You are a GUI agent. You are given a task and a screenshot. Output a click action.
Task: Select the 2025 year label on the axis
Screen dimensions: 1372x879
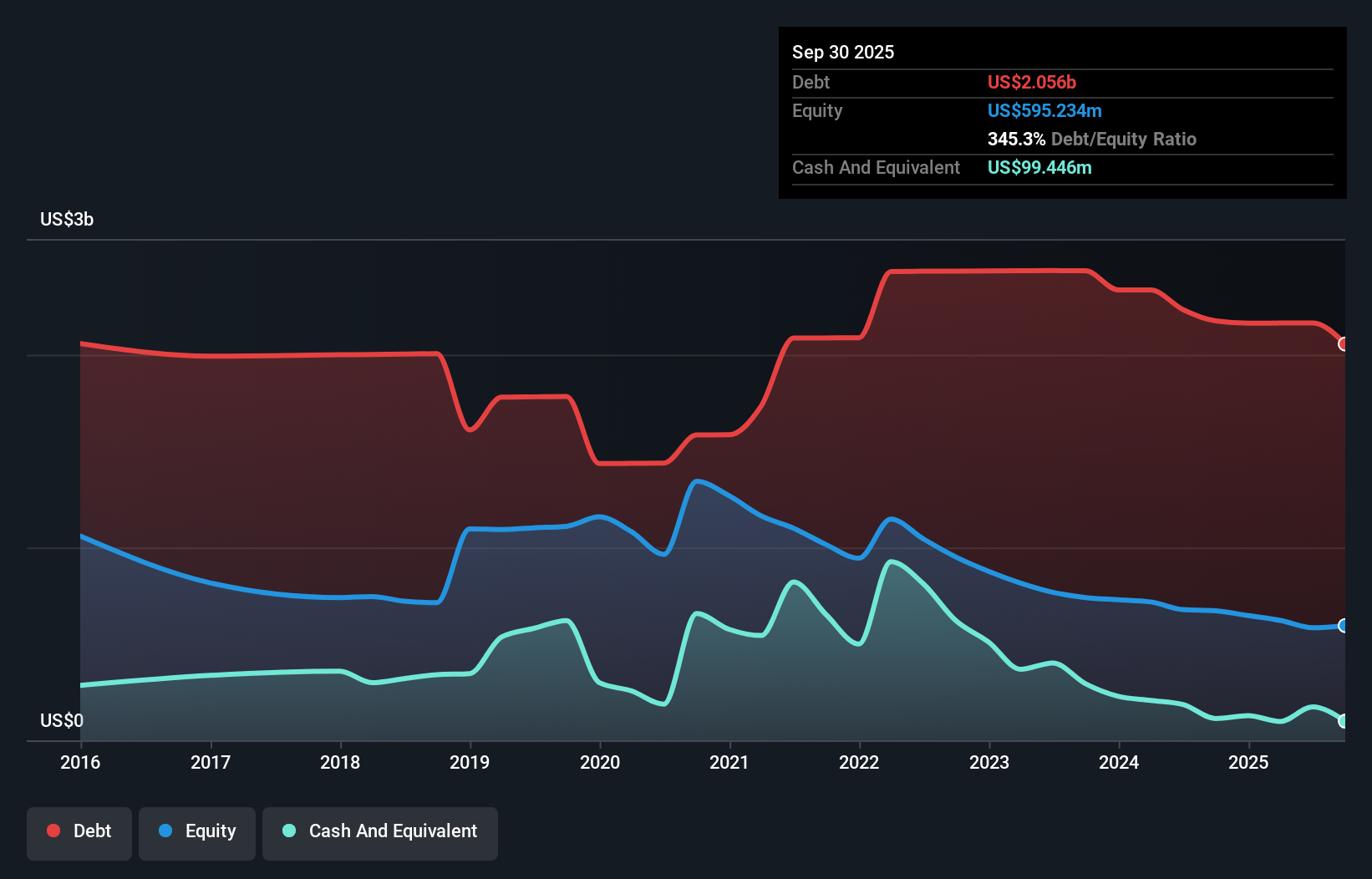[x=1249, y=762]
